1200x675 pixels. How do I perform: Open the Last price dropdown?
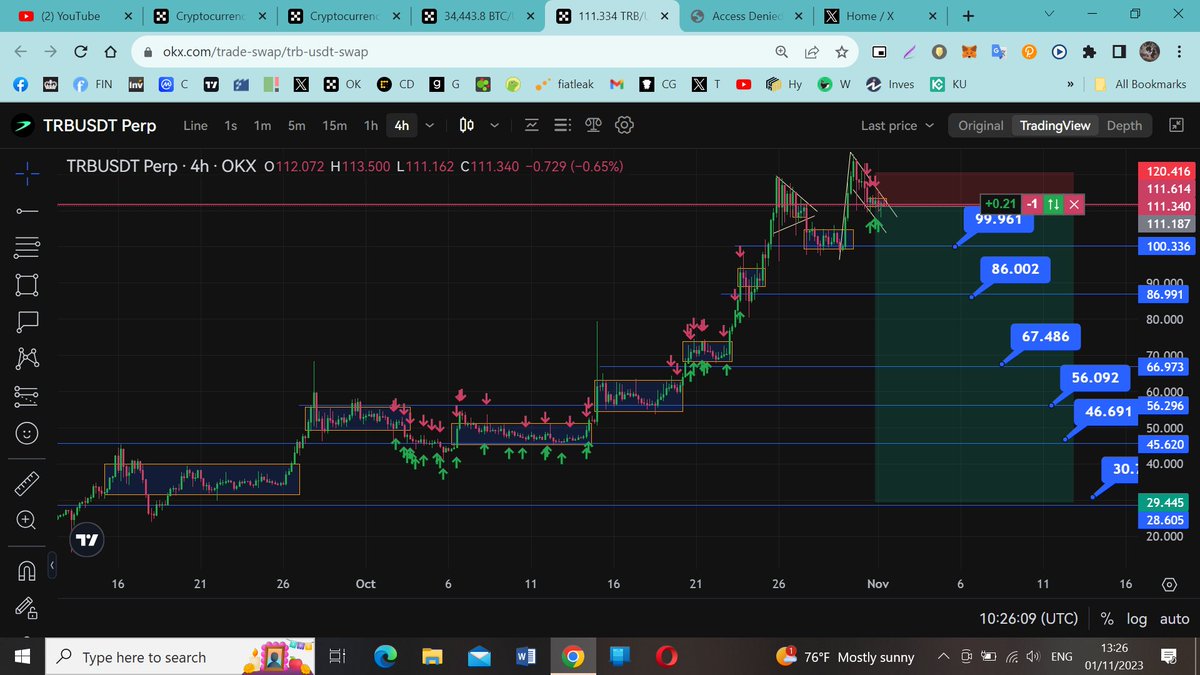tap(897, 125)
